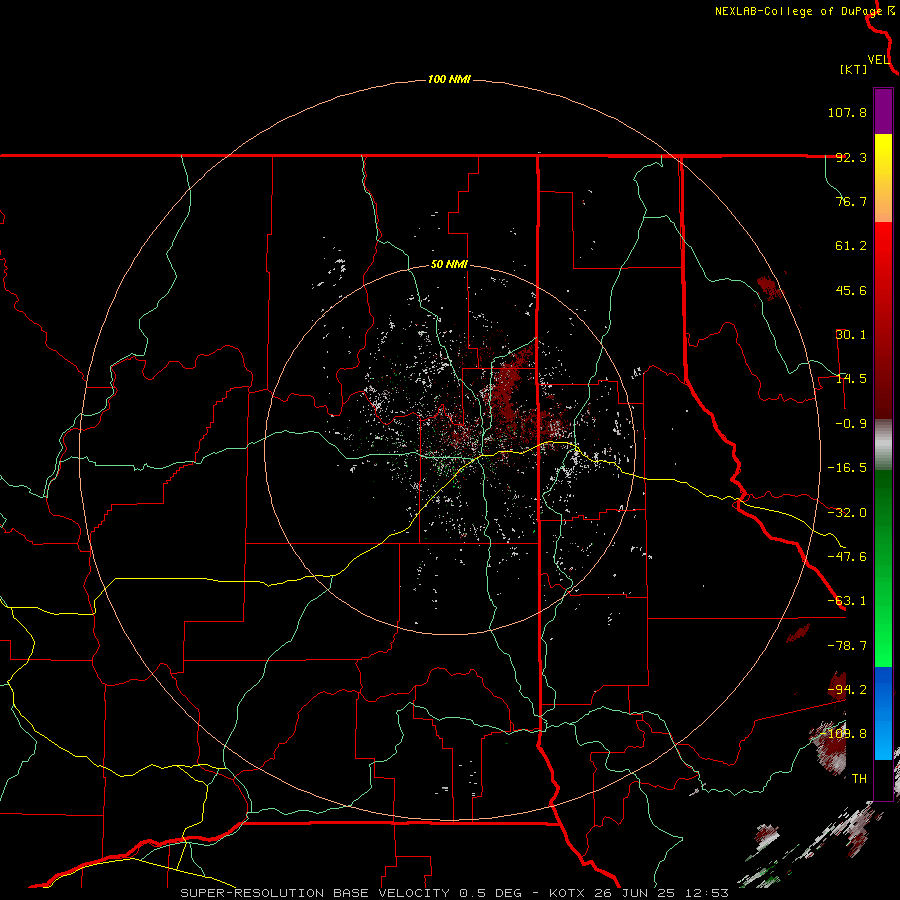900x900 pixels.
Task: Click the -16.5 value on the velocity scale
Action: click(x=847, y=468)
